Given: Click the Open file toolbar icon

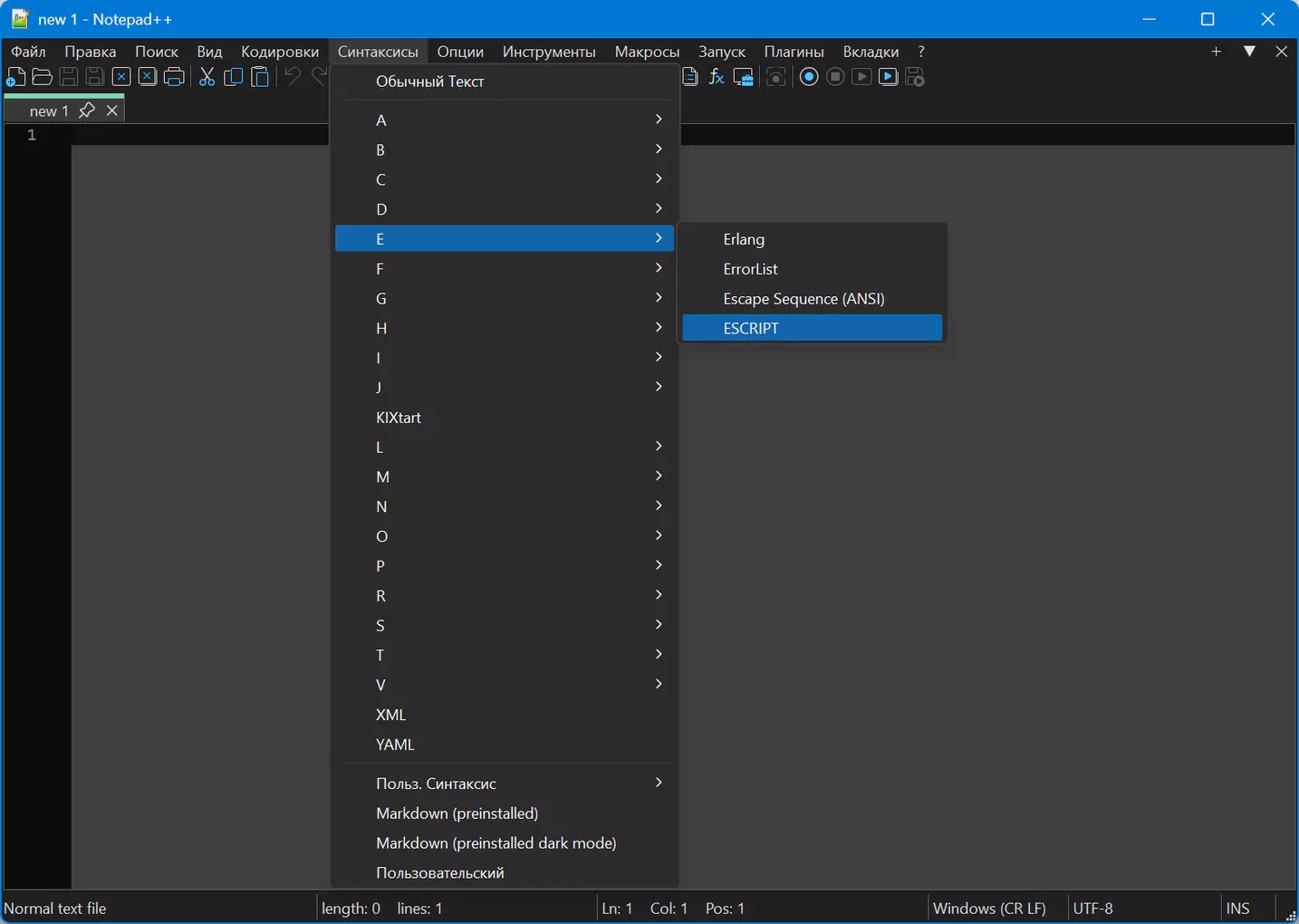Looking at the screenshot, I should pos(42,77).
